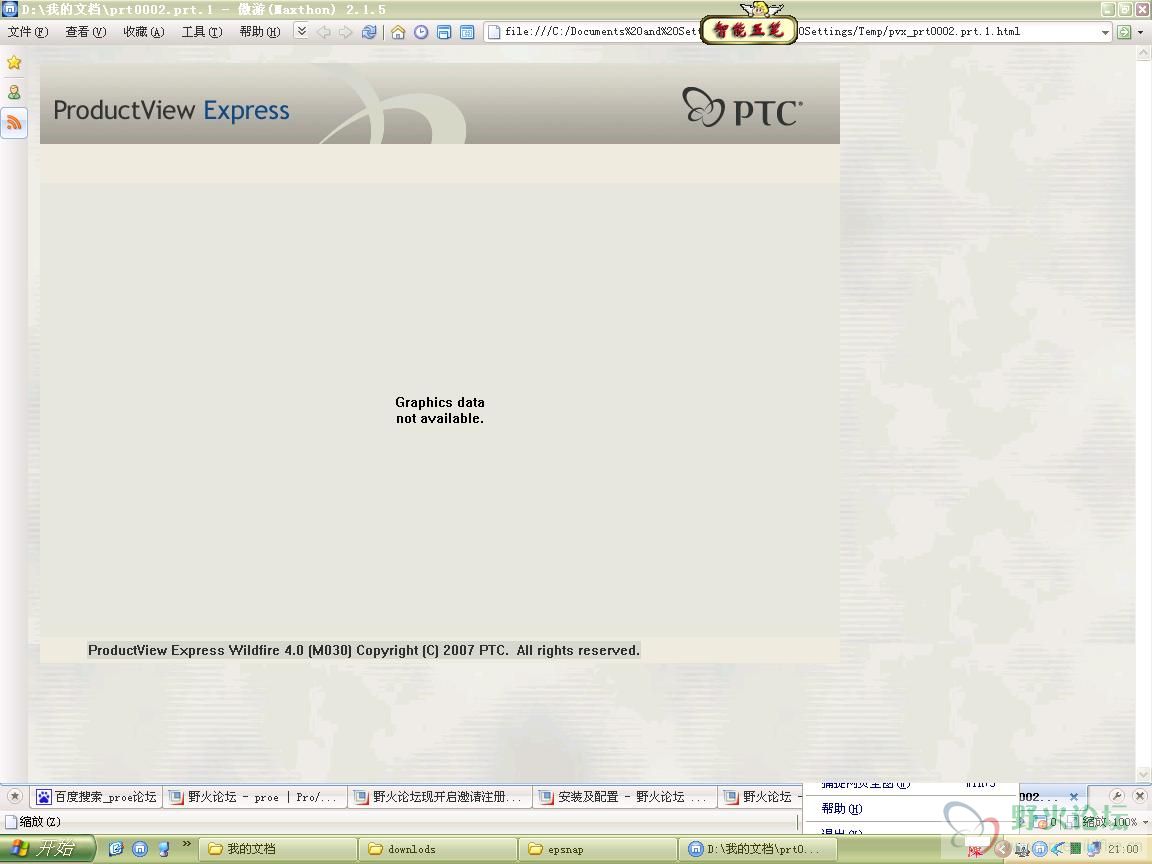Open the dropdown next to the Go button

click(1140, 32)
